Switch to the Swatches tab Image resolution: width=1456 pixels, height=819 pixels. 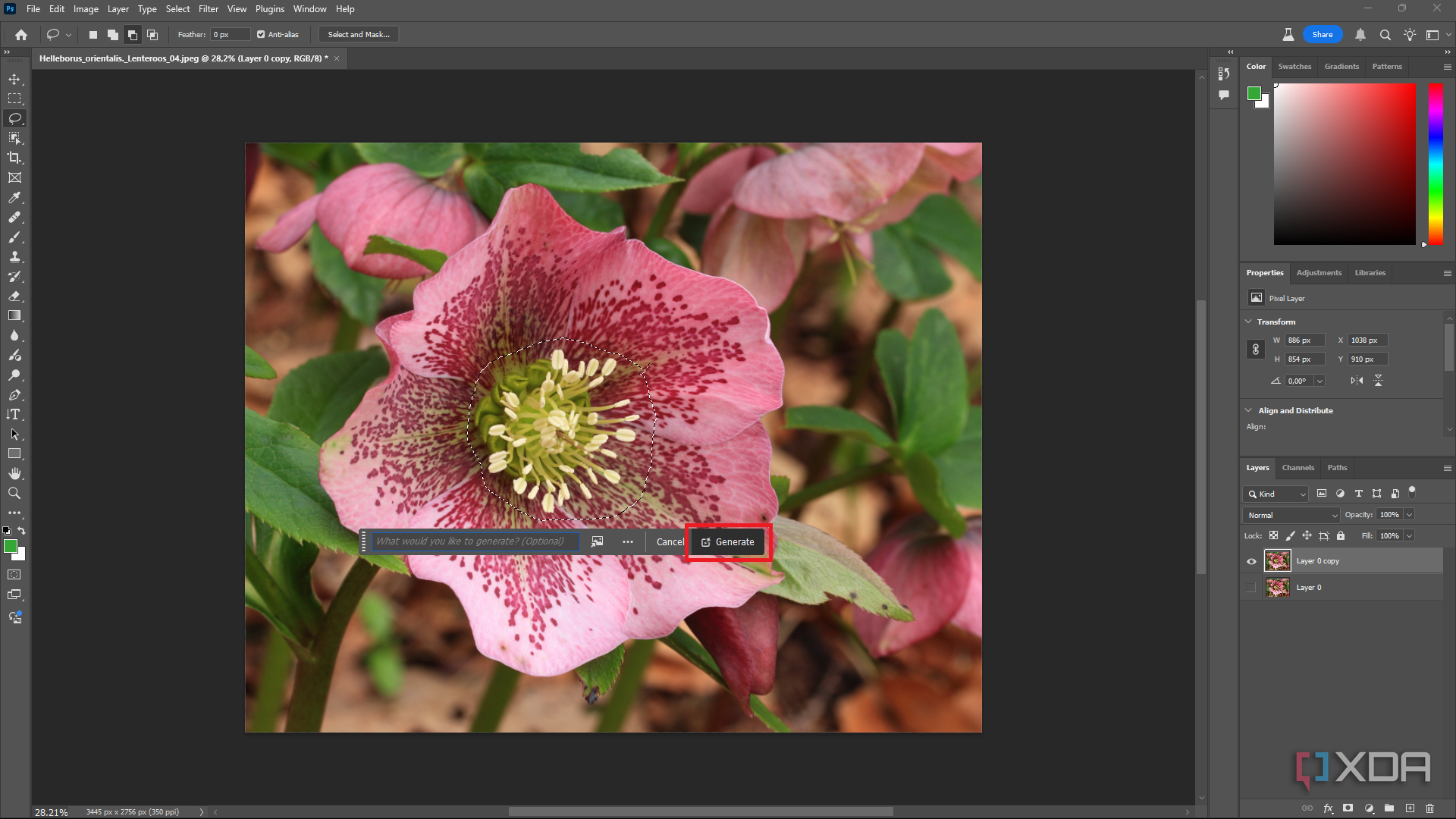tap(1294, 67)
